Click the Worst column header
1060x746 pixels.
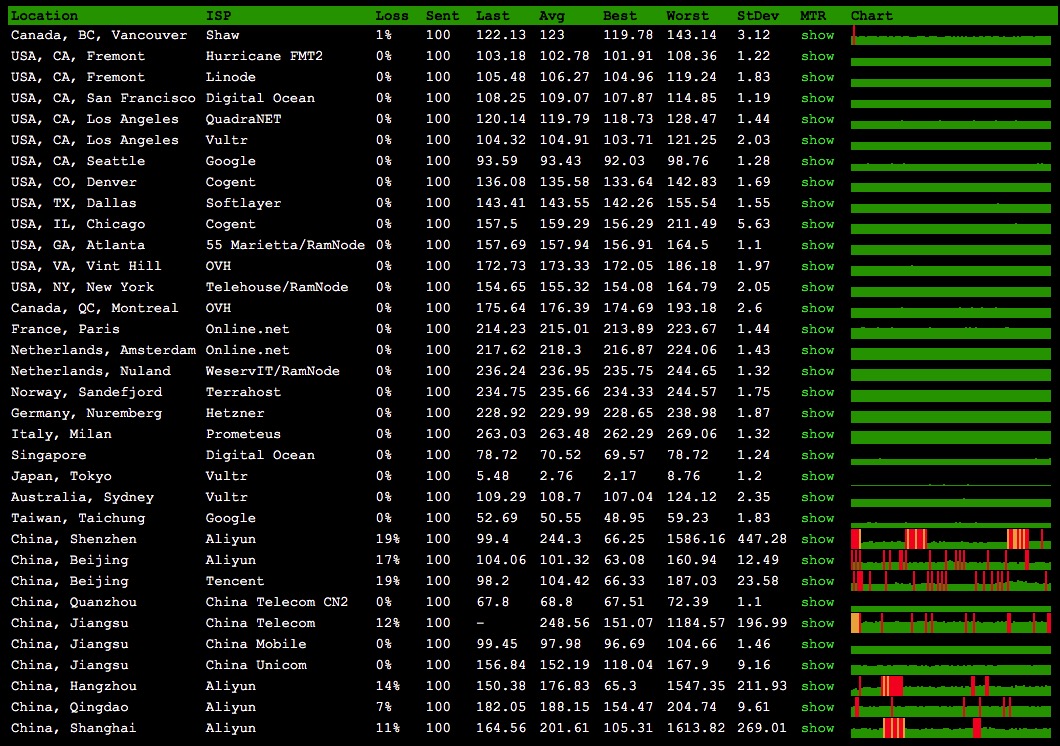[688, 15]
